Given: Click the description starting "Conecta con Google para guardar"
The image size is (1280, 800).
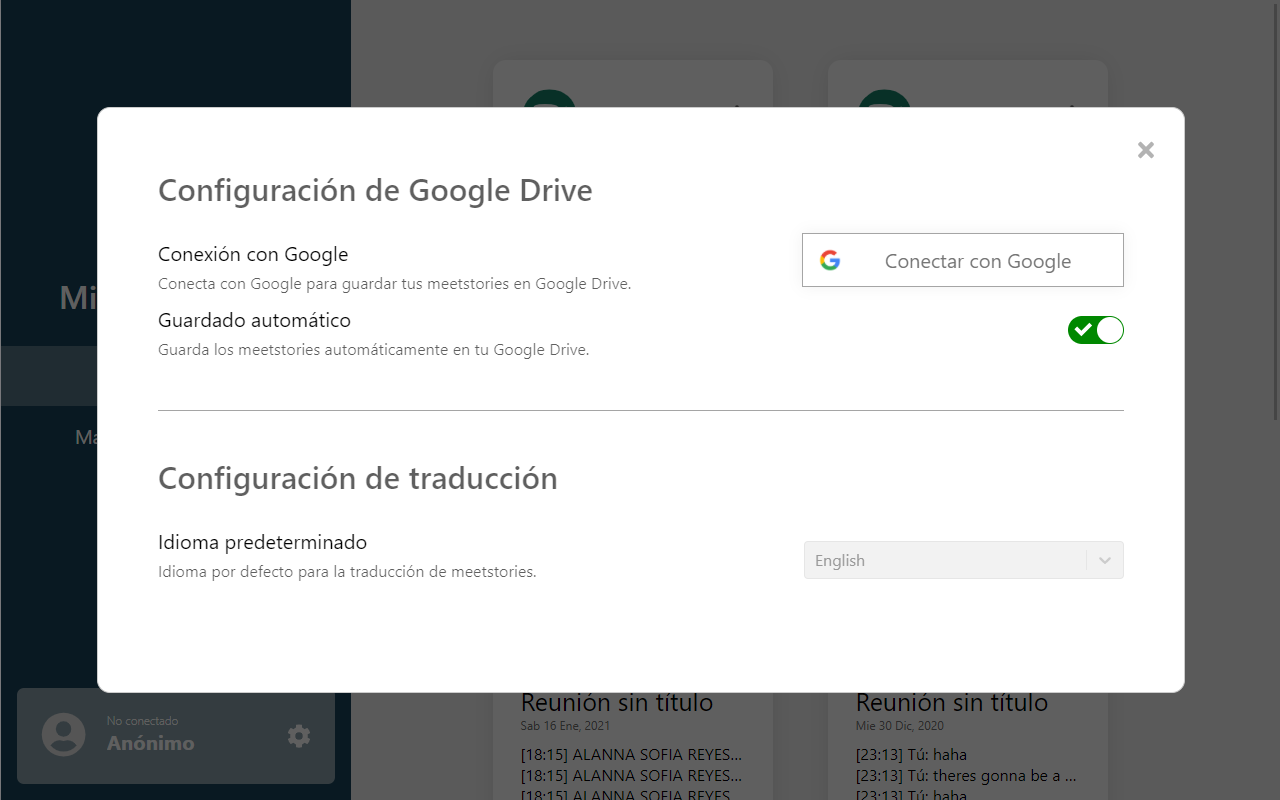Looking at the screenshot, I should (394, 284).
